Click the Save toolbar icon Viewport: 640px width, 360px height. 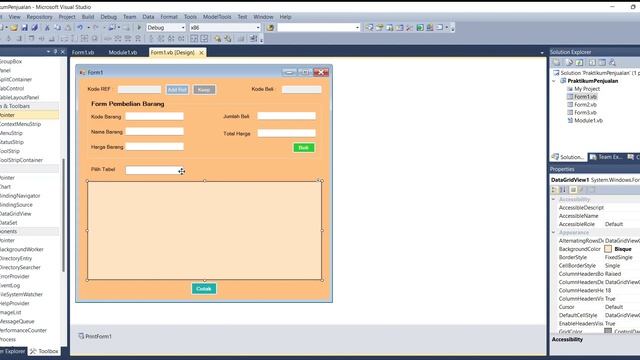coord(24,27)
